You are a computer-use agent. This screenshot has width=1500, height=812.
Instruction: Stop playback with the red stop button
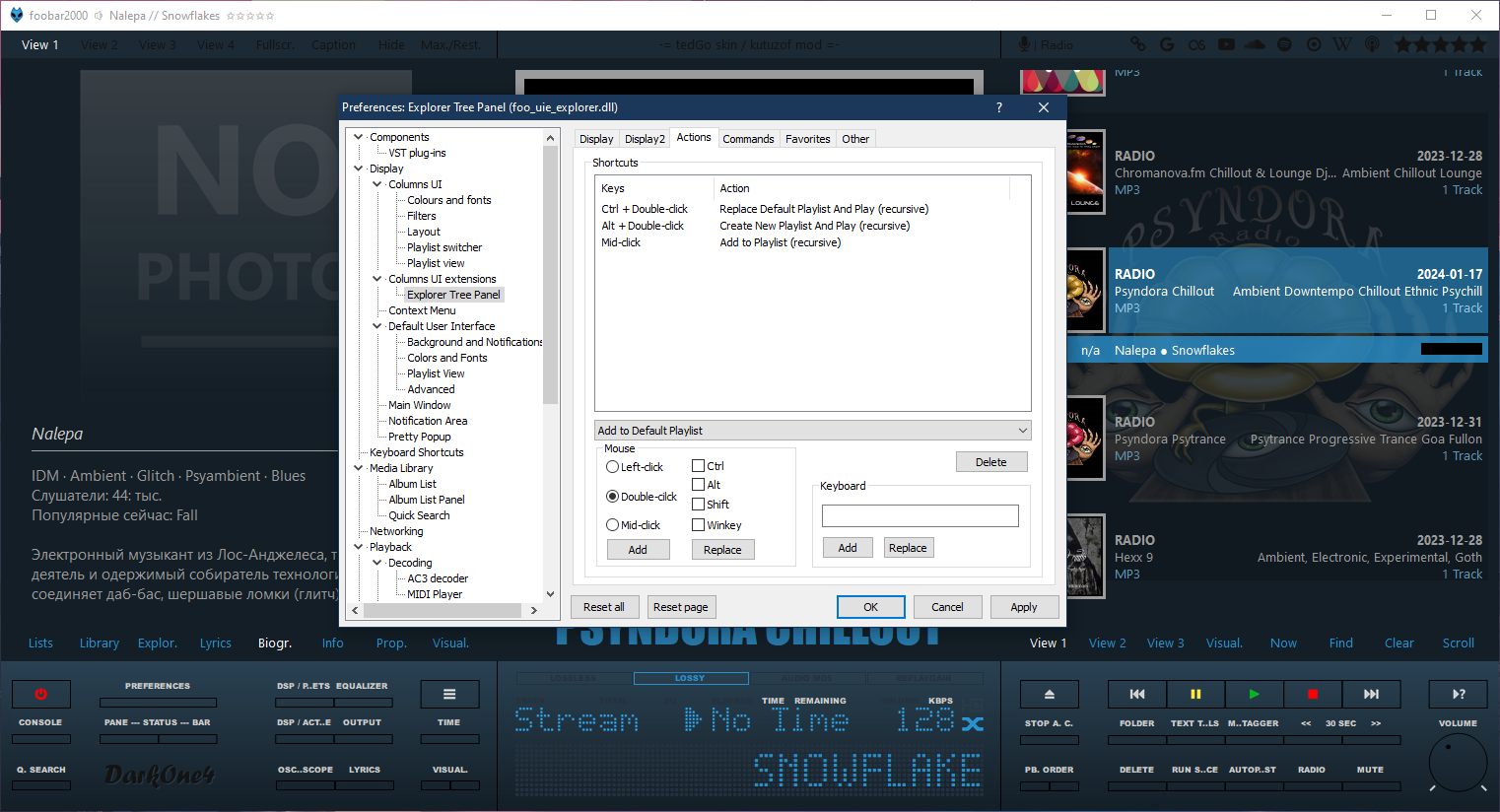click(x=1313, y=694)
